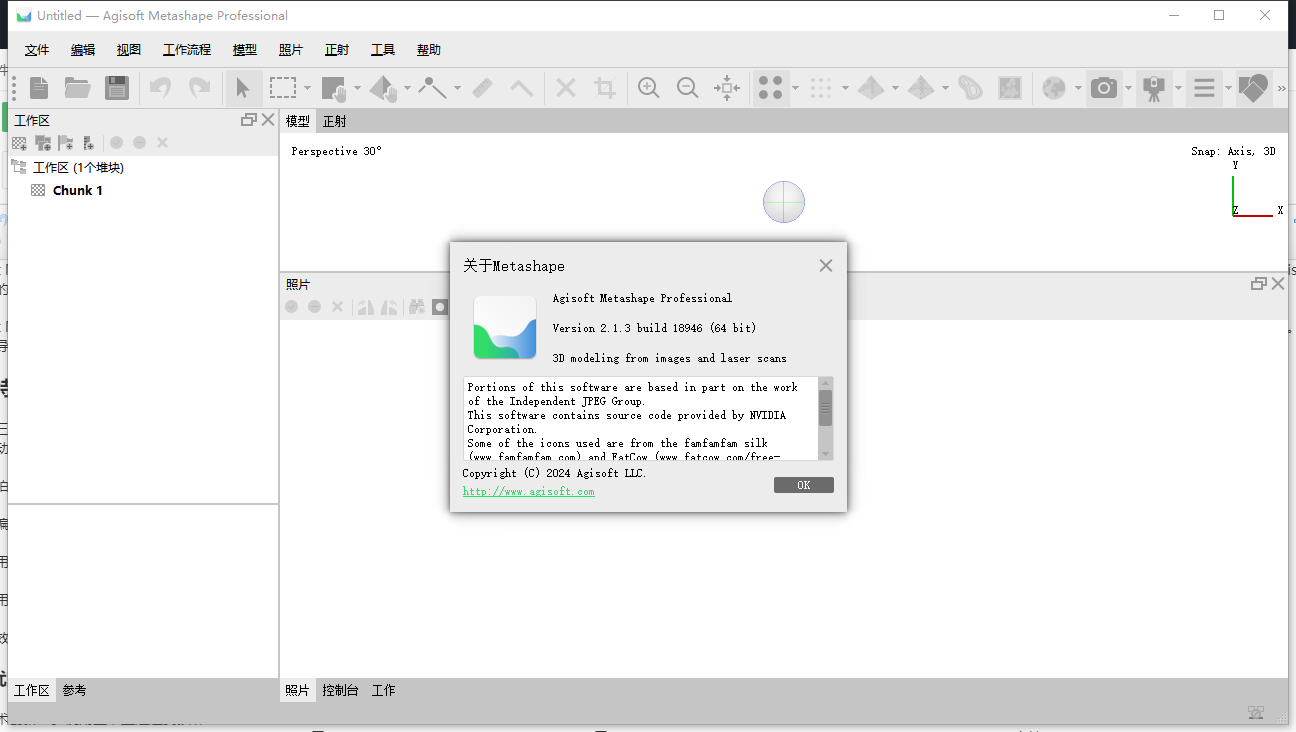Switch to the 控制台 tab
The height and width of the screenshot is (732, 1296).
(x=340, y=690)
